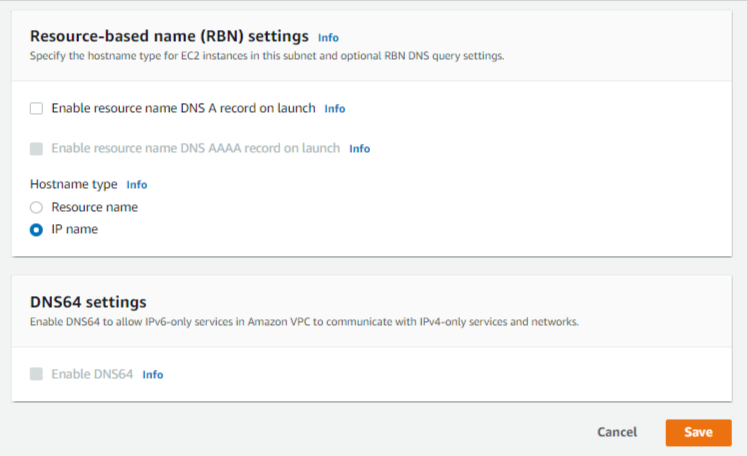Click the greyed-out DNS AAAA record checkbox

[36, 149]
